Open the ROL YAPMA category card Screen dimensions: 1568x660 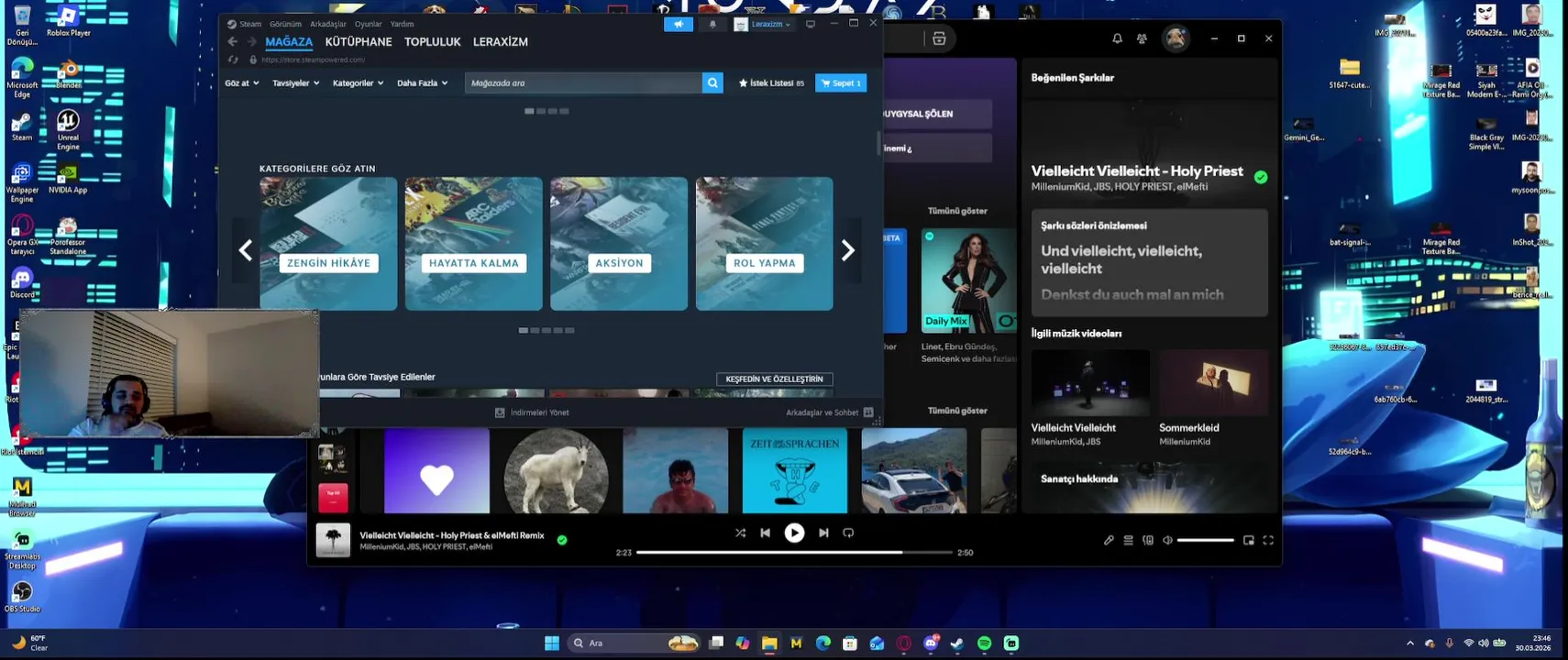tap(765, 244)
